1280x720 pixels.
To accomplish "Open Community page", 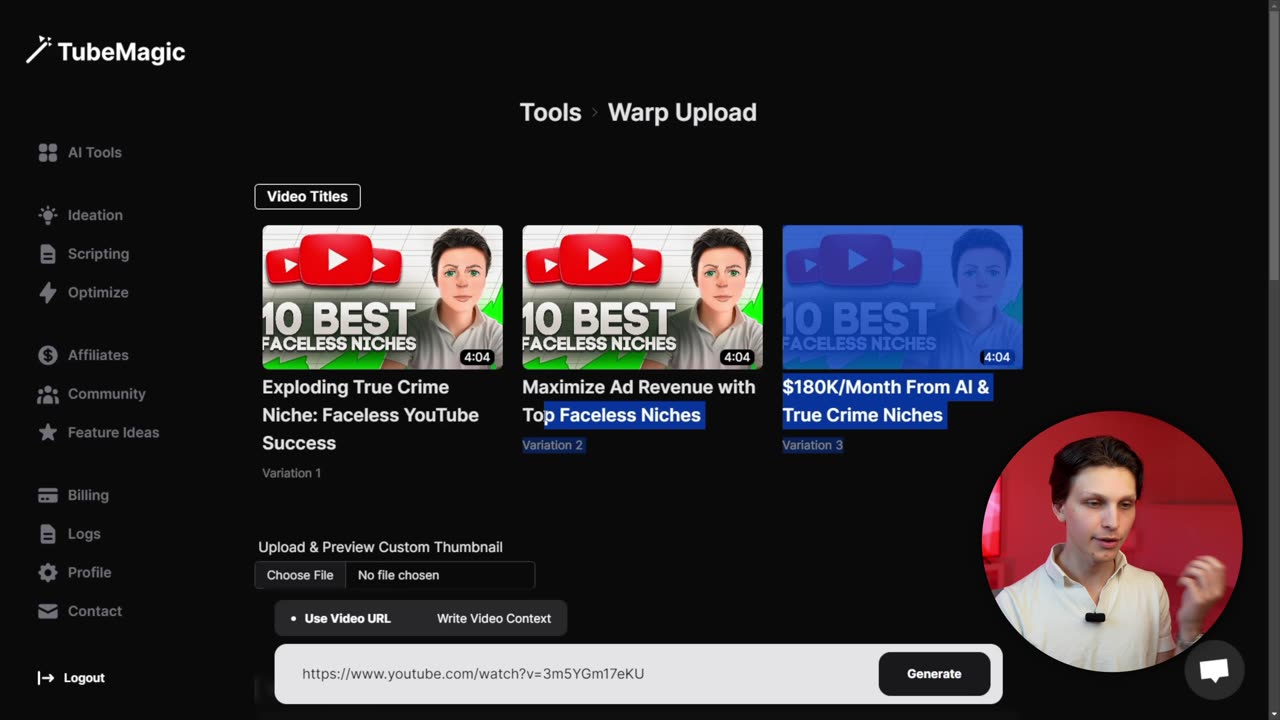I will click(x=107, y=394).
